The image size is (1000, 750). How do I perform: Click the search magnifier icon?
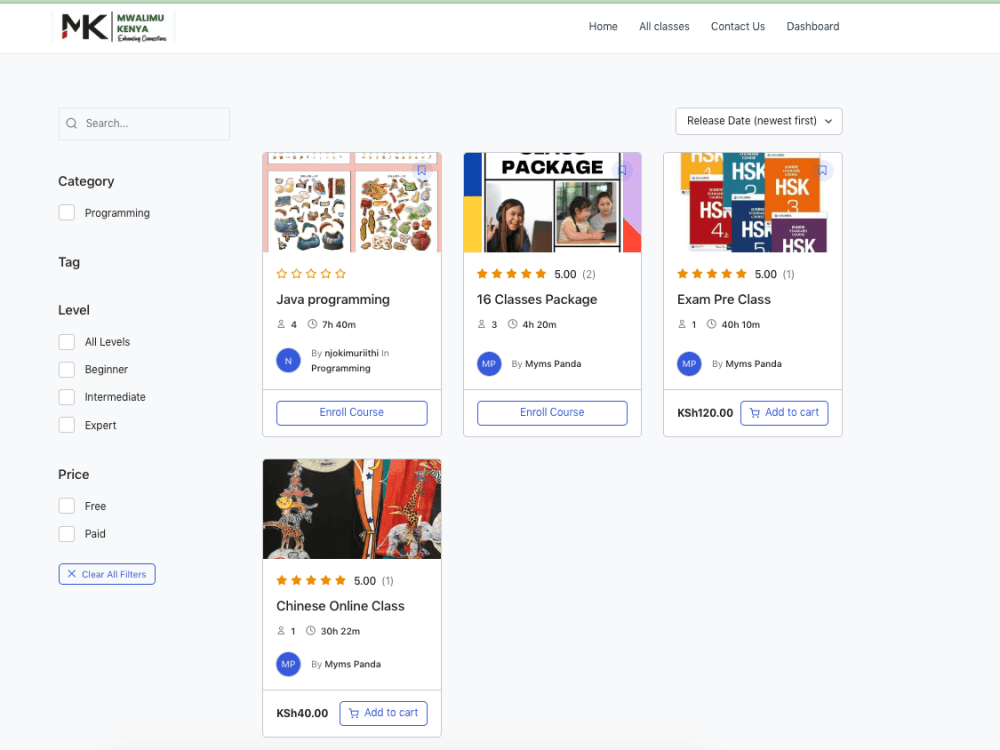click(71, 123)
